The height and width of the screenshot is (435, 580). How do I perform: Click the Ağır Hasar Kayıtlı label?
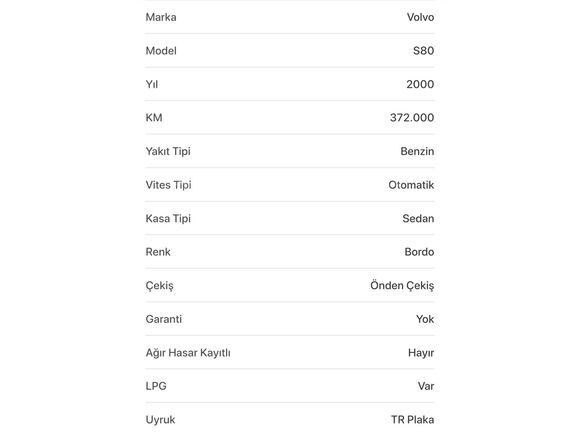click(x=188, y=353)
